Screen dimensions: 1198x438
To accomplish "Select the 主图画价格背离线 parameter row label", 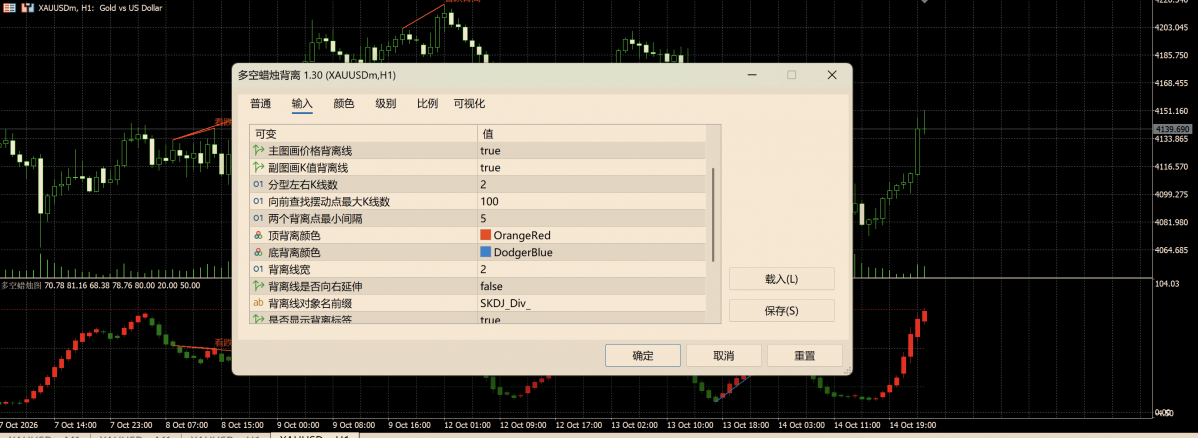I will (x=309, y=151).
